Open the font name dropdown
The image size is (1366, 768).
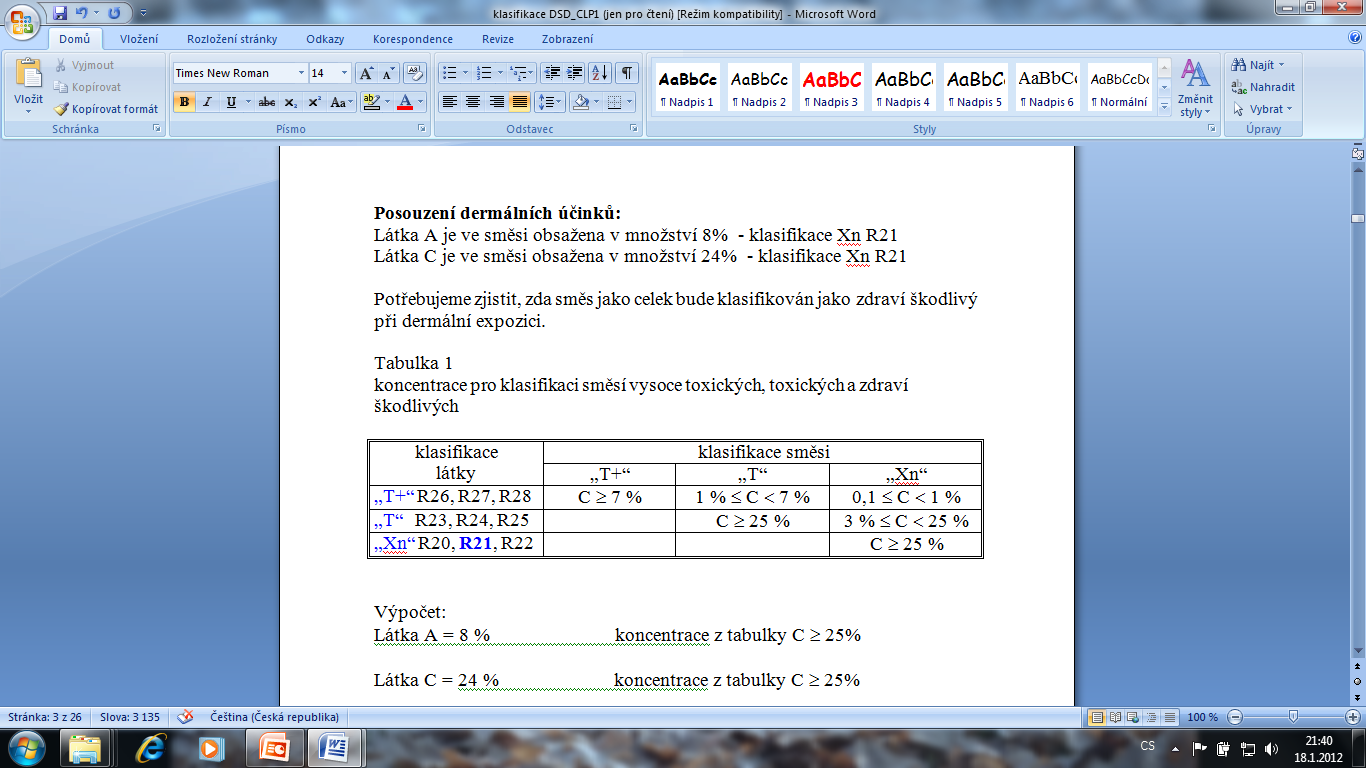coord(301,73)
